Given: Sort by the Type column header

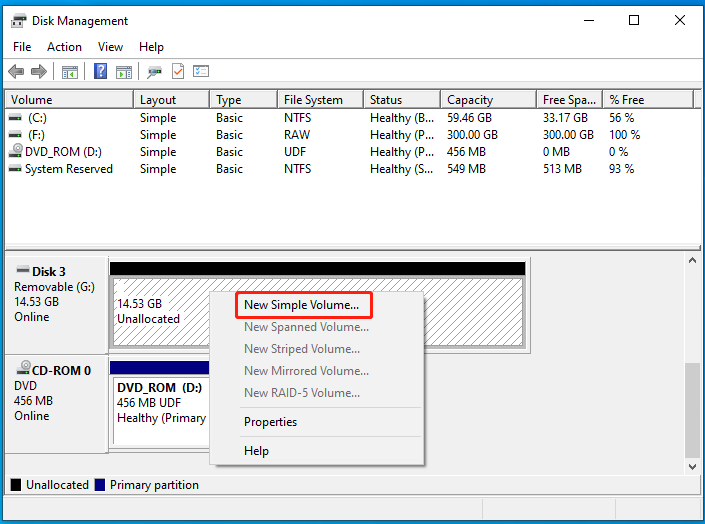Looking at the screenshot, I should click(x=243, y=99).
